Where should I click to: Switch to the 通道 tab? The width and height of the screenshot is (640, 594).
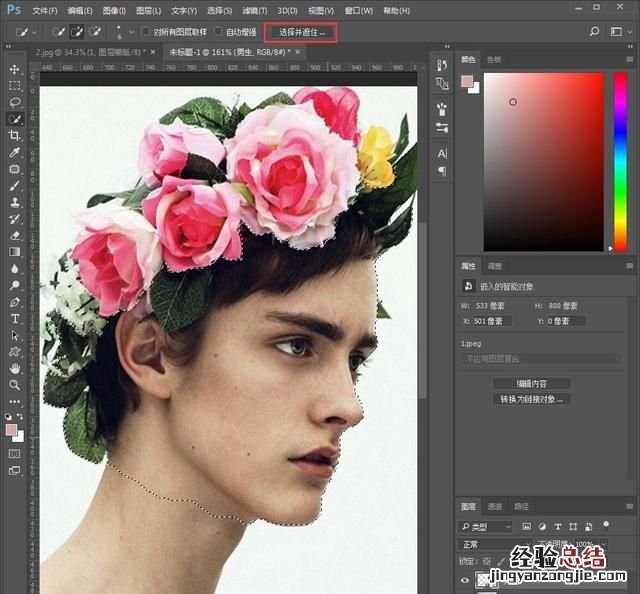coord(494,507)
